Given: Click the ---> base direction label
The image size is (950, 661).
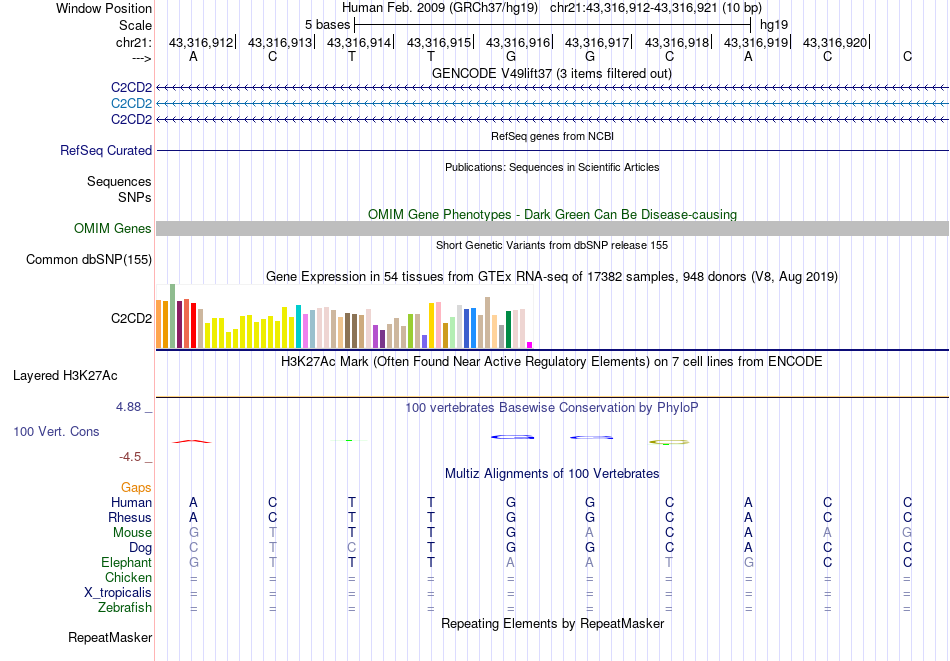Looking at the screenshot, I should (141, 58).
